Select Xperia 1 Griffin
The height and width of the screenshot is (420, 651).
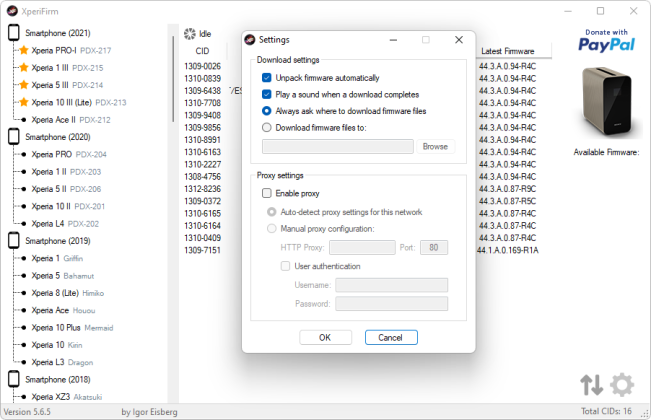point(57,258)
